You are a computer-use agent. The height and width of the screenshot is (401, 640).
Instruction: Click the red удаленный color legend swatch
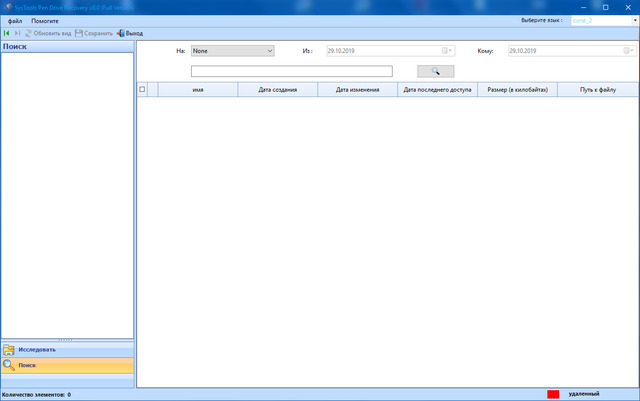click(x=553, y=394)
